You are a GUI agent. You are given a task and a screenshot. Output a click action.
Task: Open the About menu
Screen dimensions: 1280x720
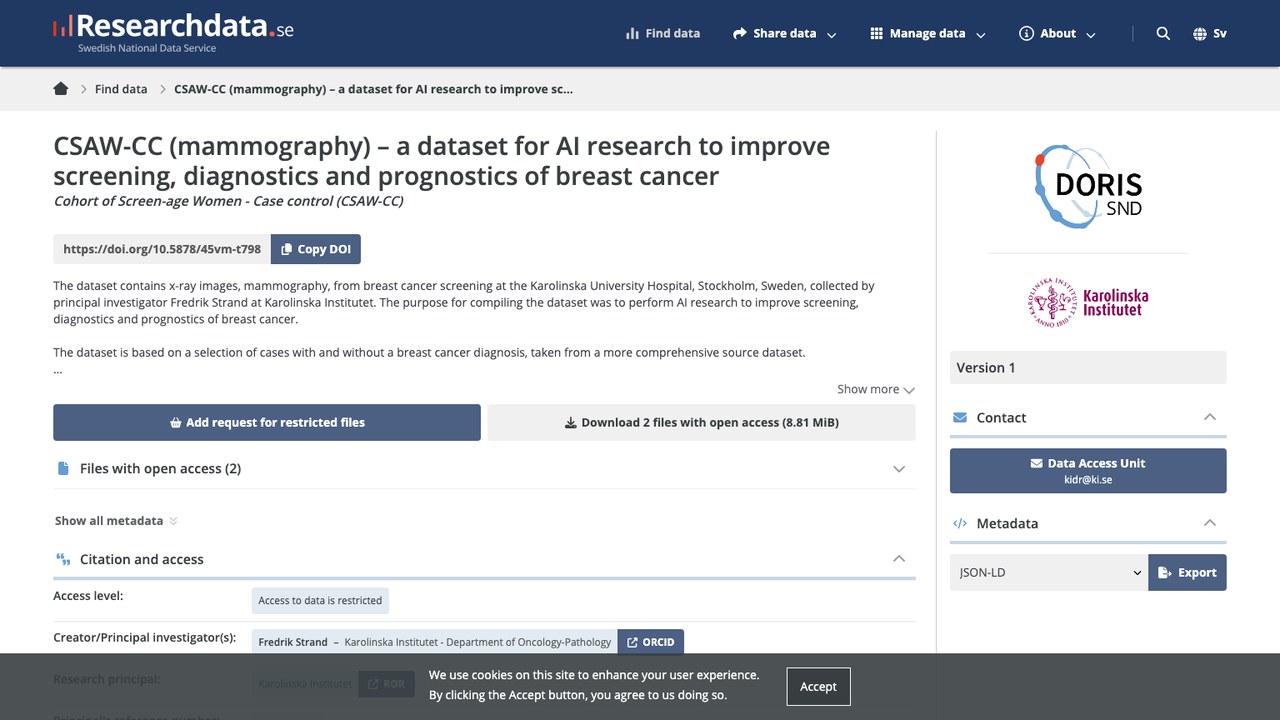[x=1057, y=33]
